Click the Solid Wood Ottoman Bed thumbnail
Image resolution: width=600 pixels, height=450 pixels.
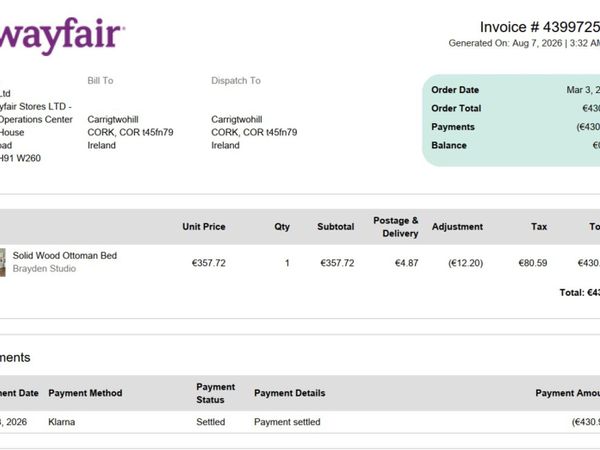tap(3, 262)
